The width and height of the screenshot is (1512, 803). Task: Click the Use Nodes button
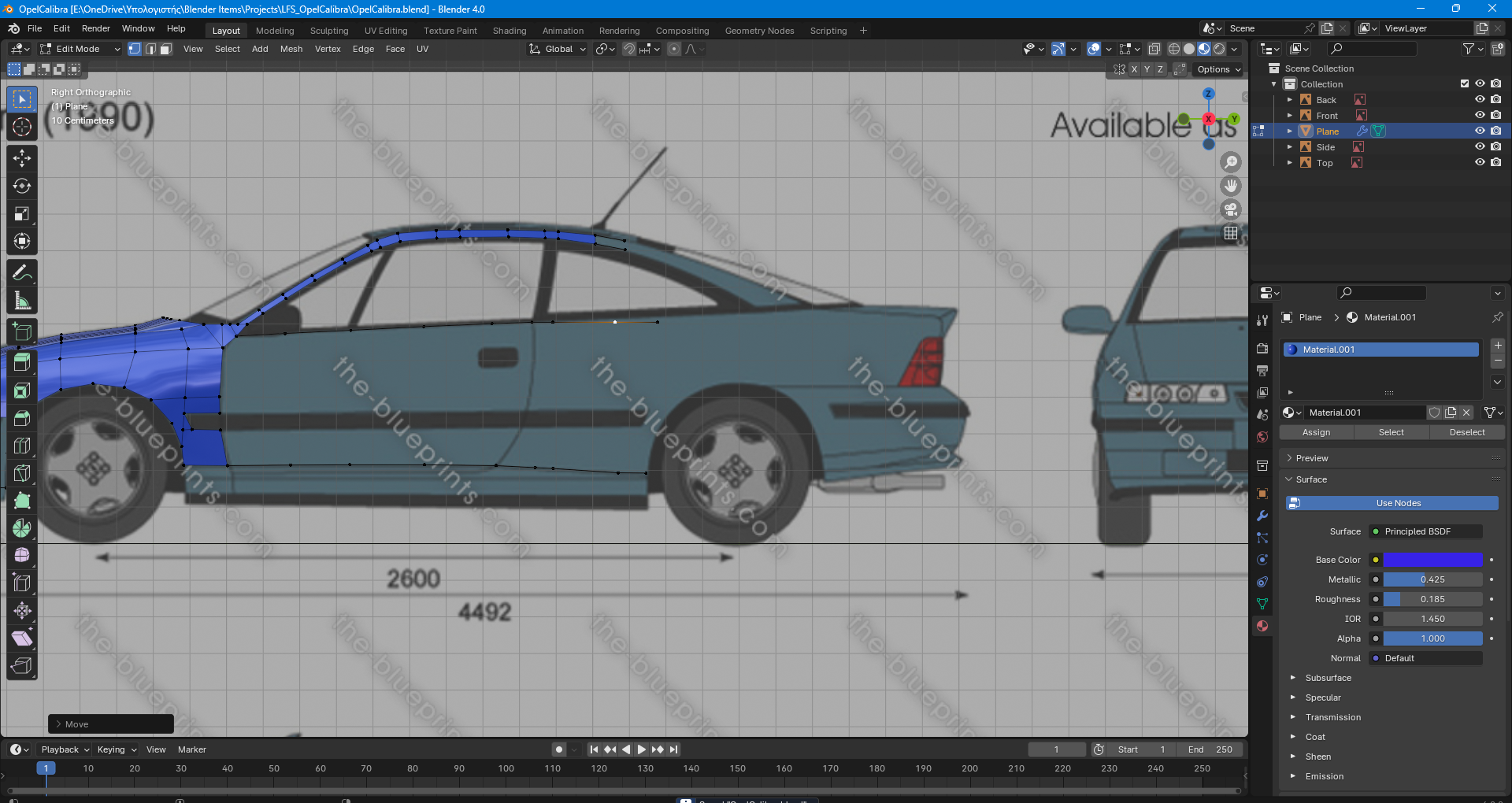pyautogui.click(x=1392, y=503)
